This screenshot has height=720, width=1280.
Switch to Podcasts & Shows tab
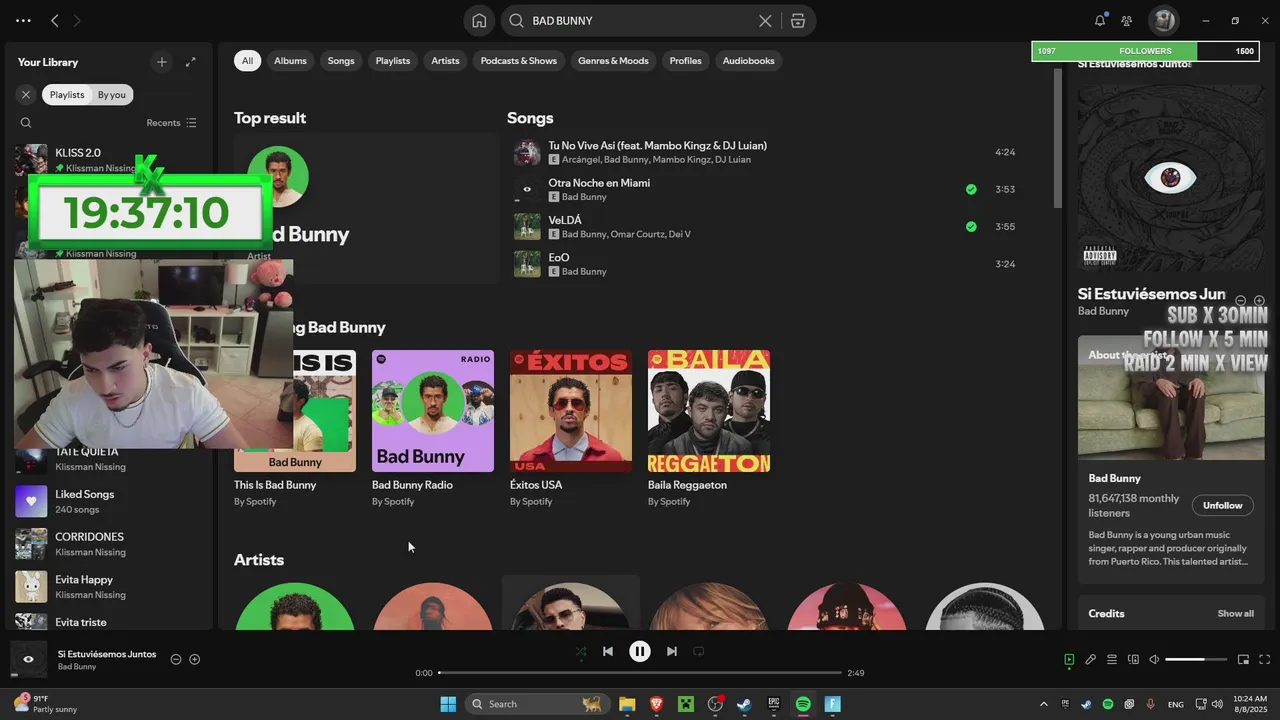point(519,61)
